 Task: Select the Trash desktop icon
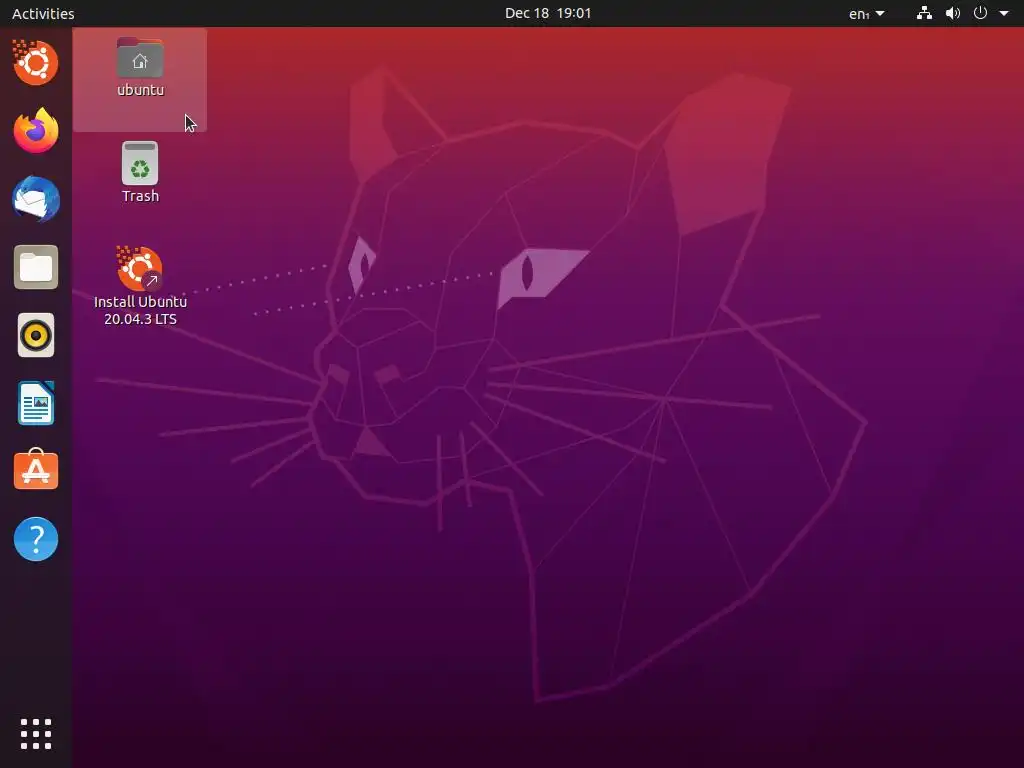140,172
